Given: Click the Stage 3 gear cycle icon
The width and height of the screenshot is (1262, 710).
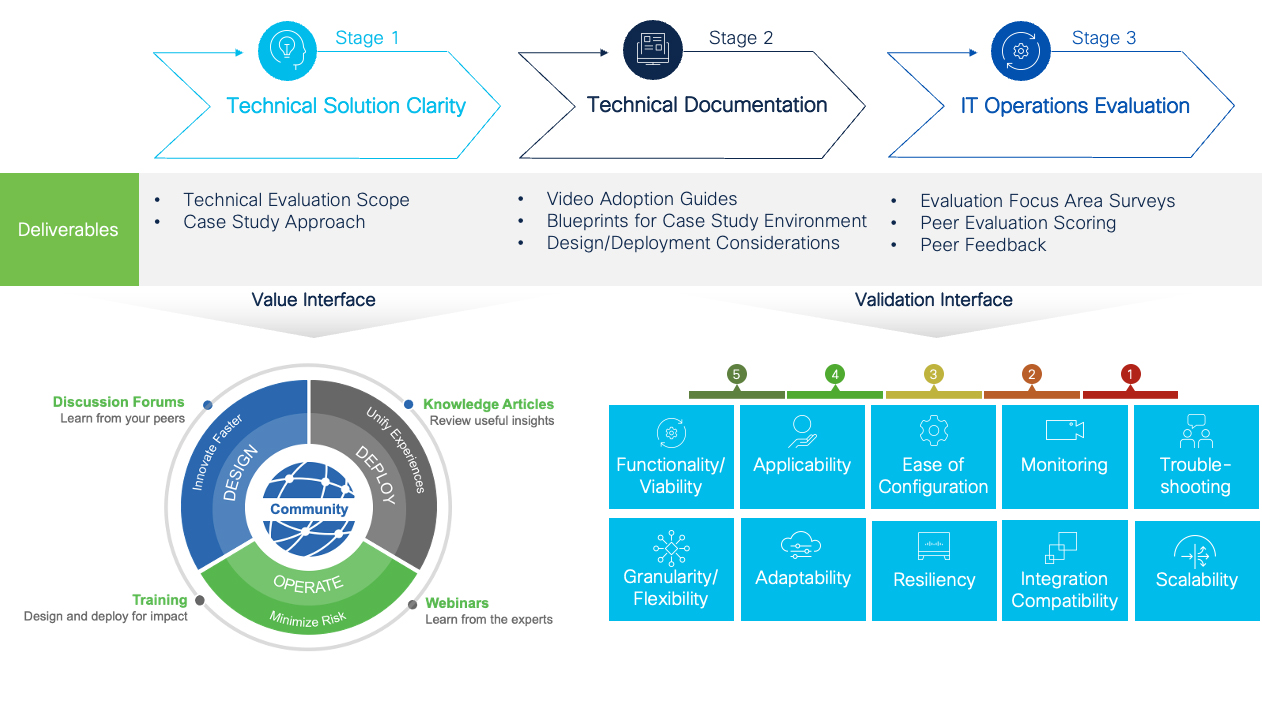Looking at the screenshot, I should (1020, 51).
